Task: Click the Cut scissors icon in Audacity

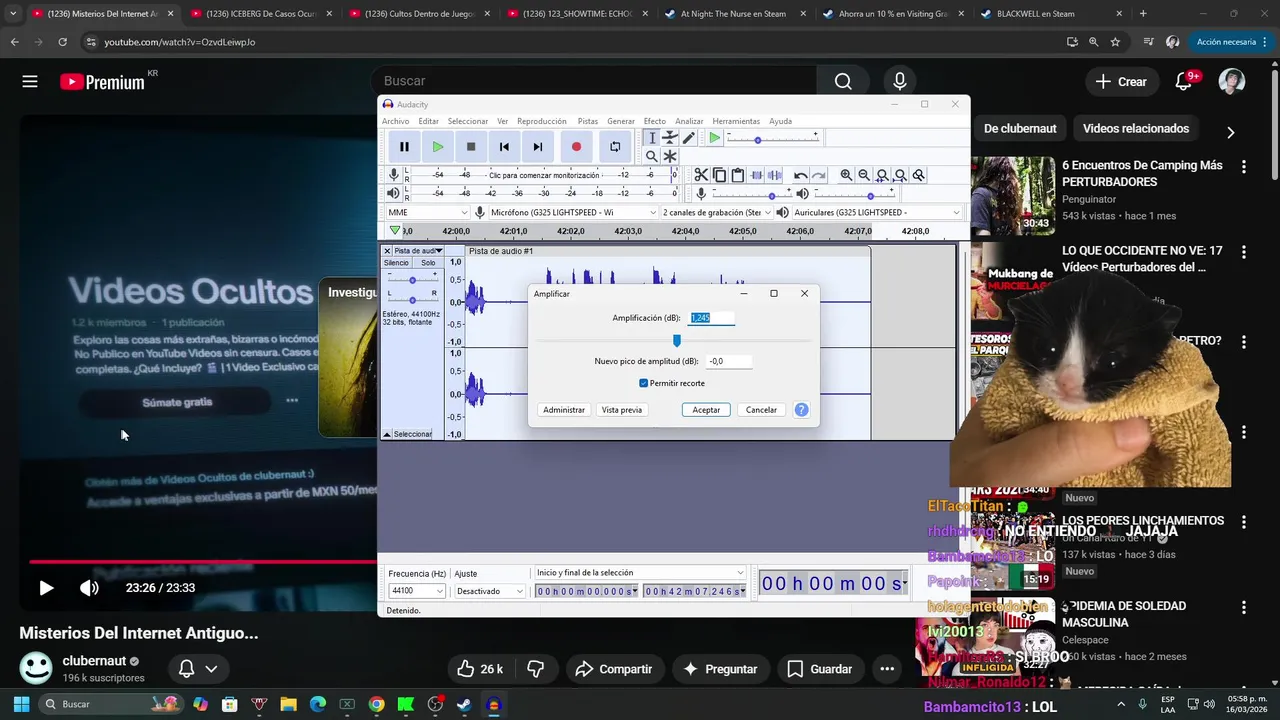Action: 701,175
